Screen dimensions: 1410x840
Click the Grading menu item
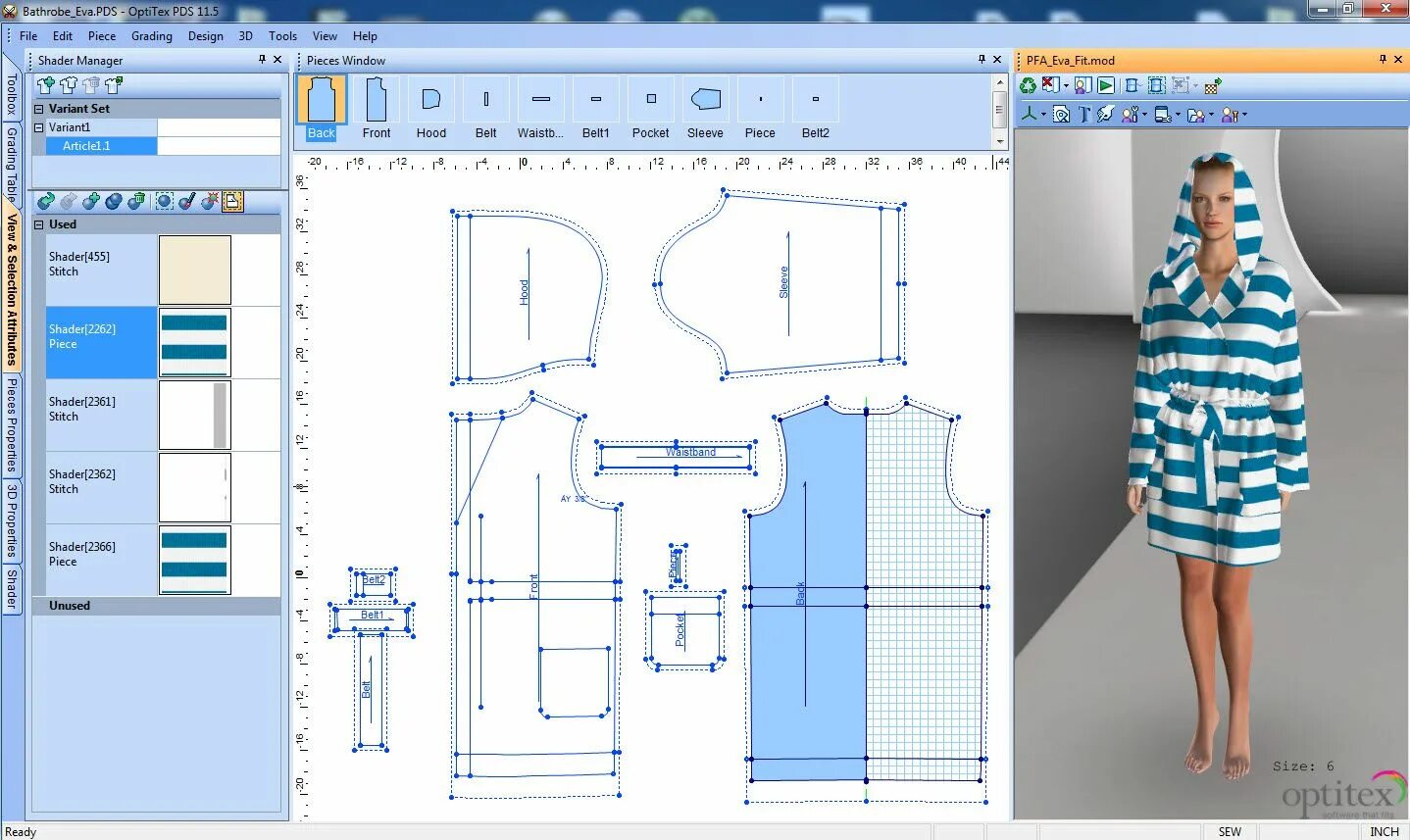coord(151,36)
